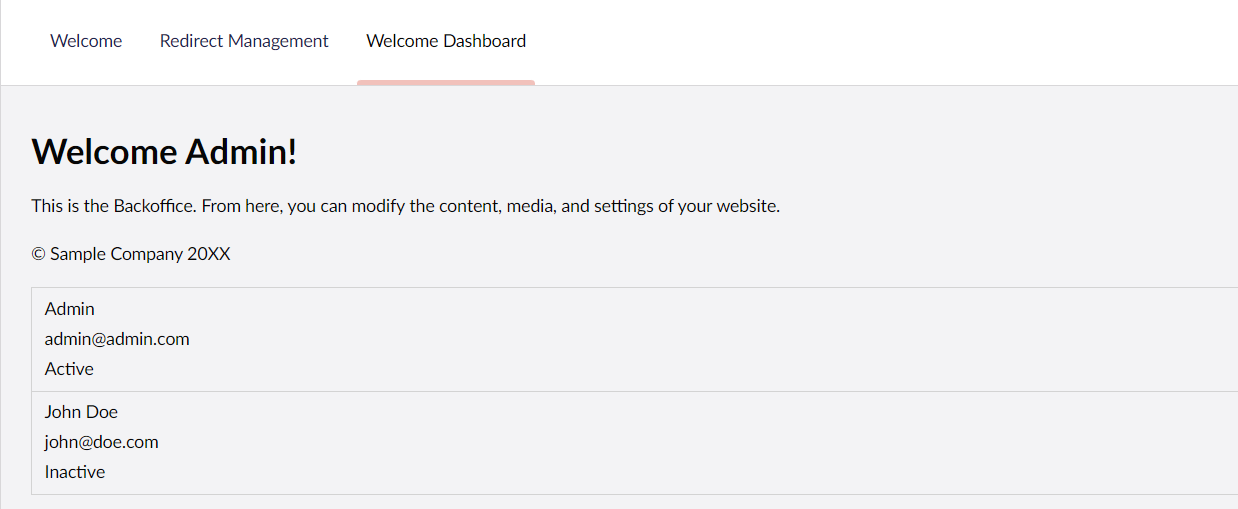Switch to the Redirect Management tab
Viewport: 1238px width, 509px height.
(x=244, y=41)
